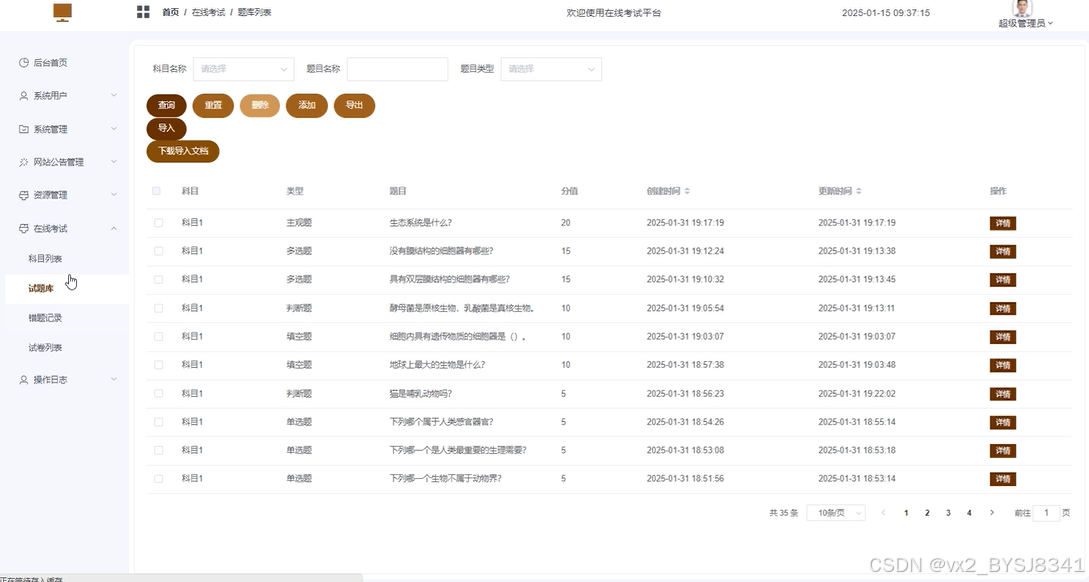This screenshot has height=582, width=1089.
Task: Expand the 系统管理 chevron
Action: click(114, 129)
